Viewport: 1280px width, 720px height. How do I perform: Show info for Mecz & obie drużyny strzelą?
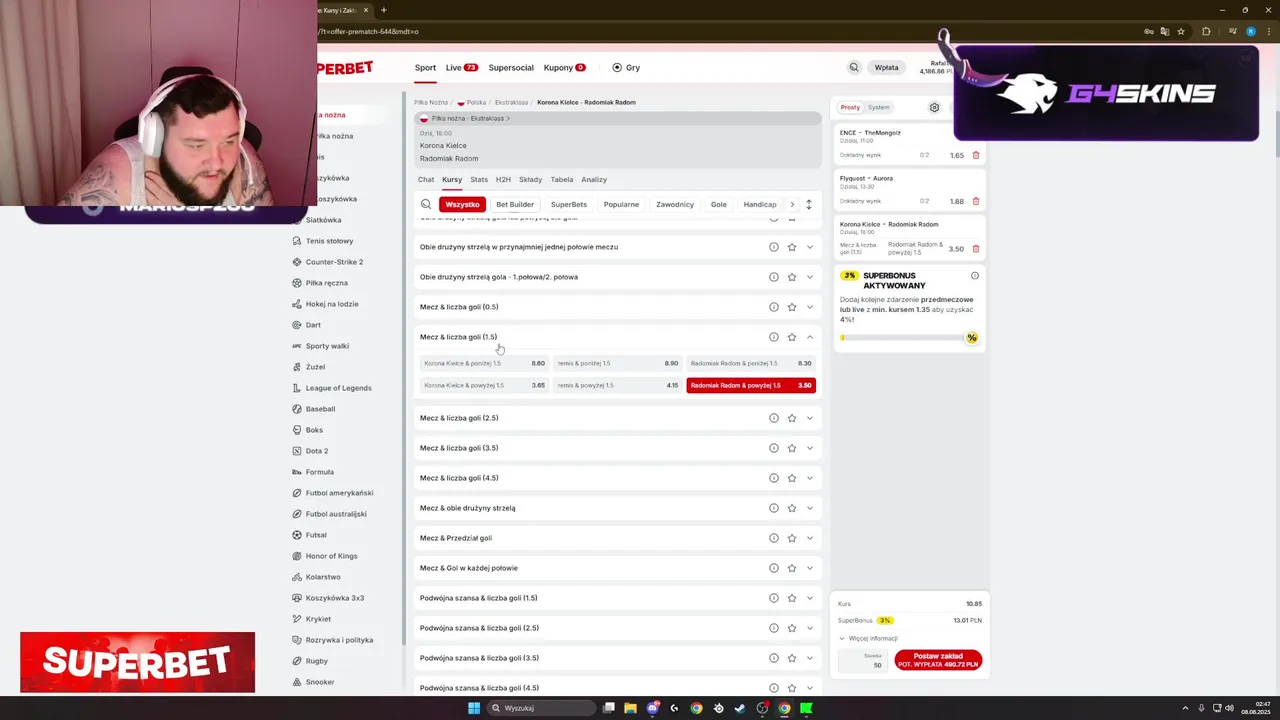click(774, 508)
